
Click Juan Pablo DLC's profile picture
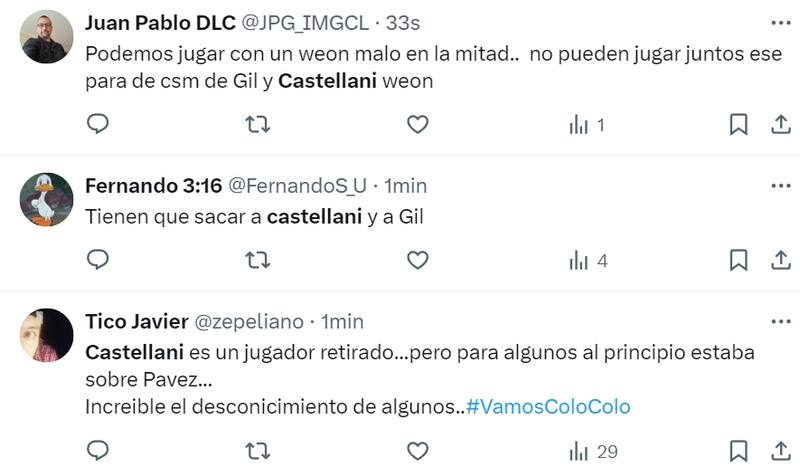tap(47, 37)
